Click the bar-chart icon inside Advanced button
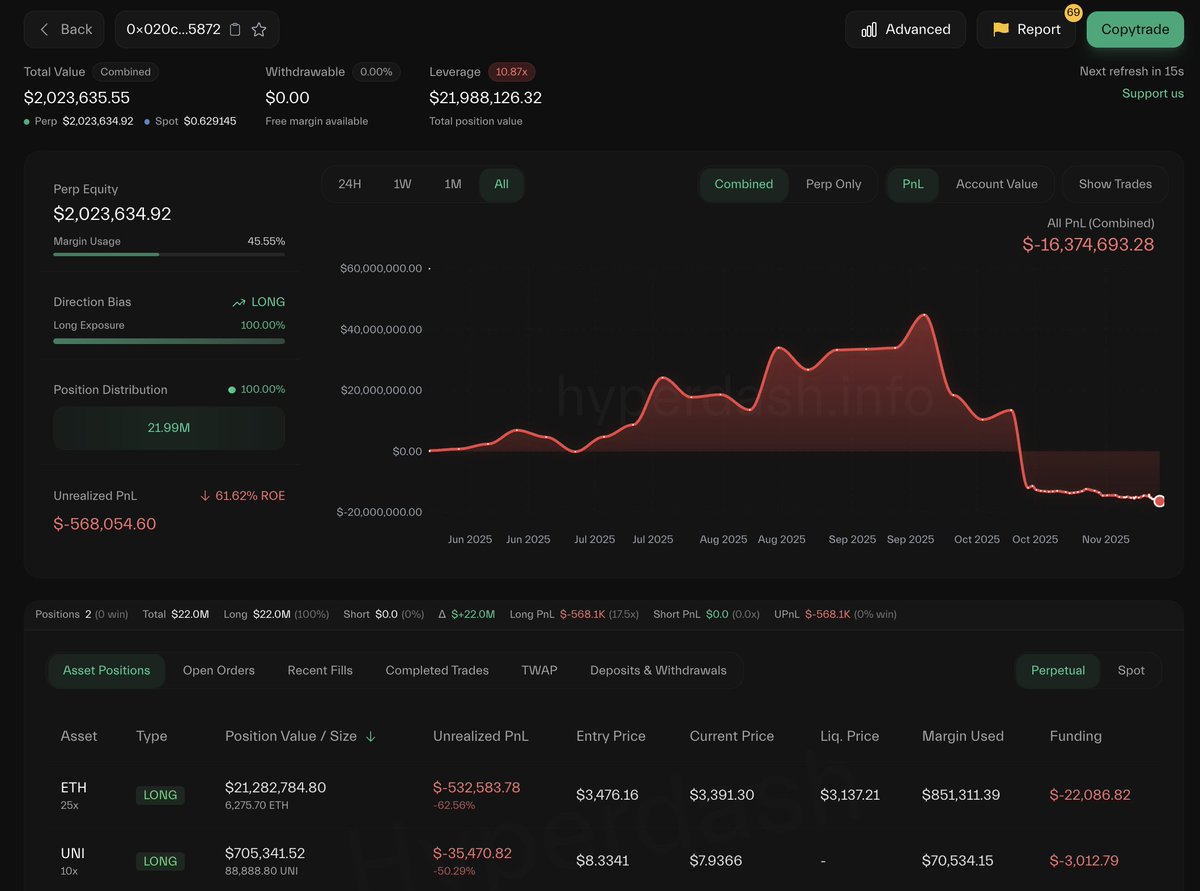1200x891 pixels. pyautogui.click(x=870, y=29)
